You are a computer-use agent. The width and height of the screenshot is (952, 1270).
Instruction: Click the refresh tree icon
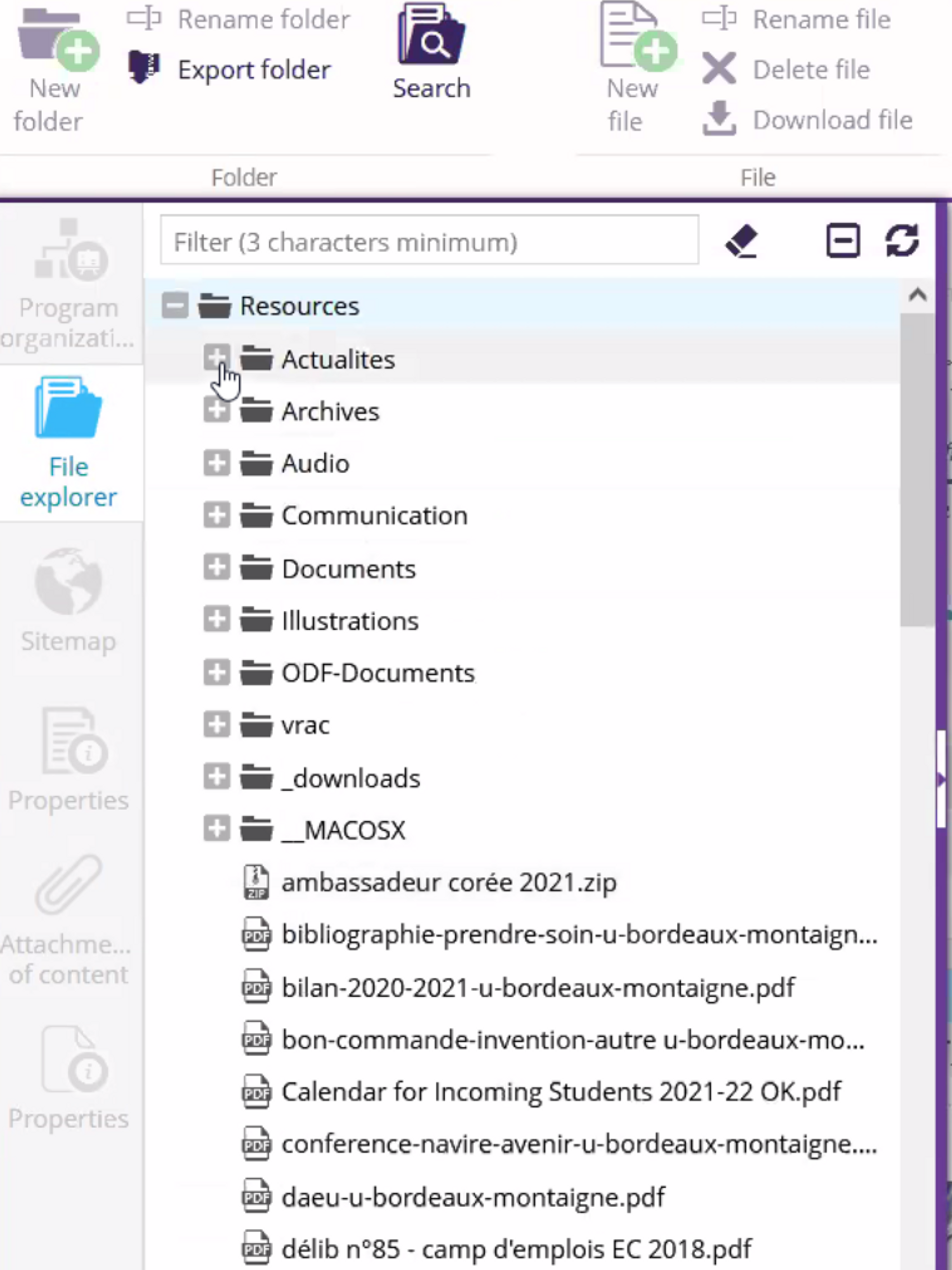902,241
